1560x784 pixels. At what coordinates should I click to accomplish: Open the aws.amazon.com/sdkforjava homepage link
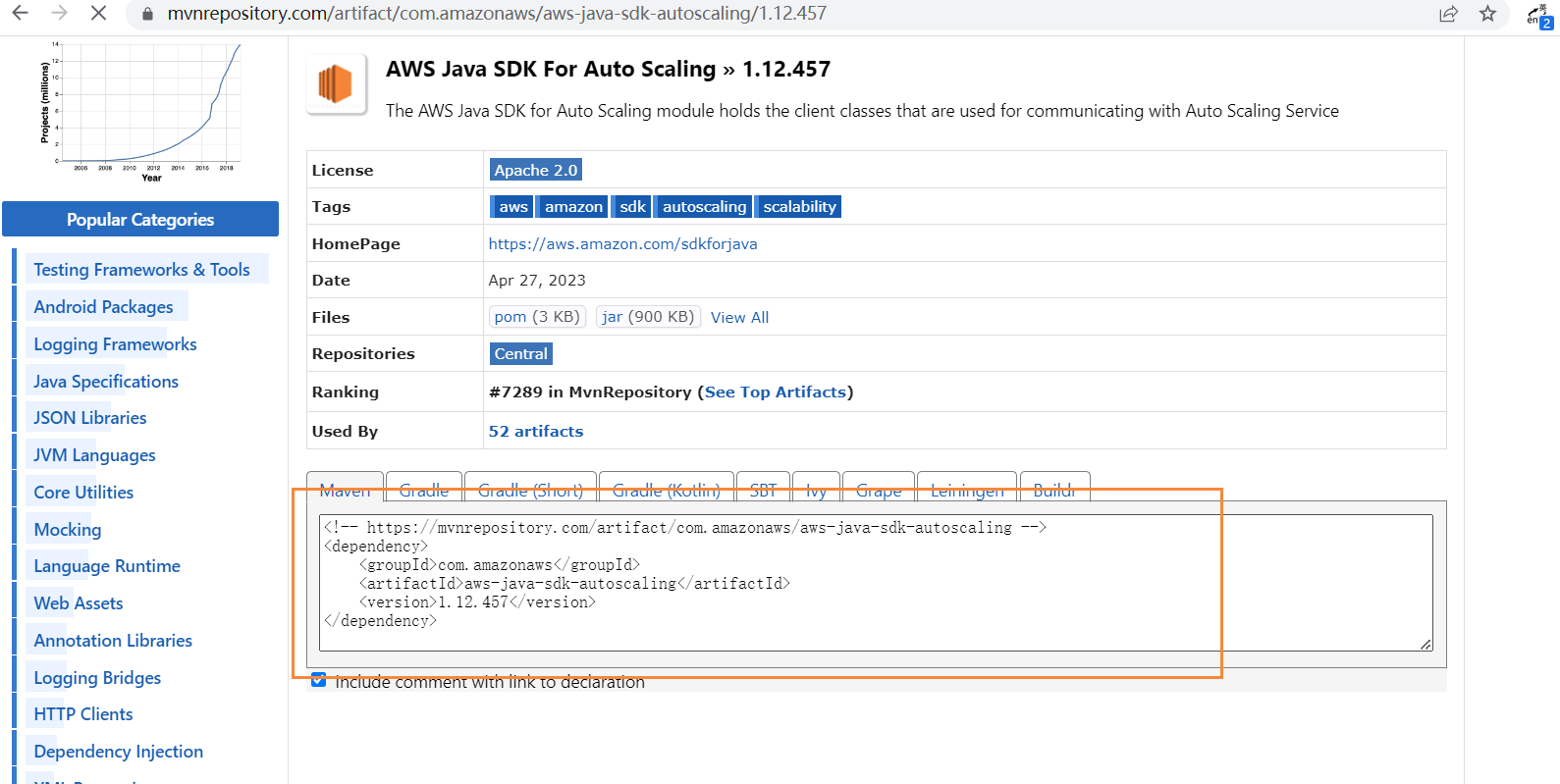coord(622,243)
